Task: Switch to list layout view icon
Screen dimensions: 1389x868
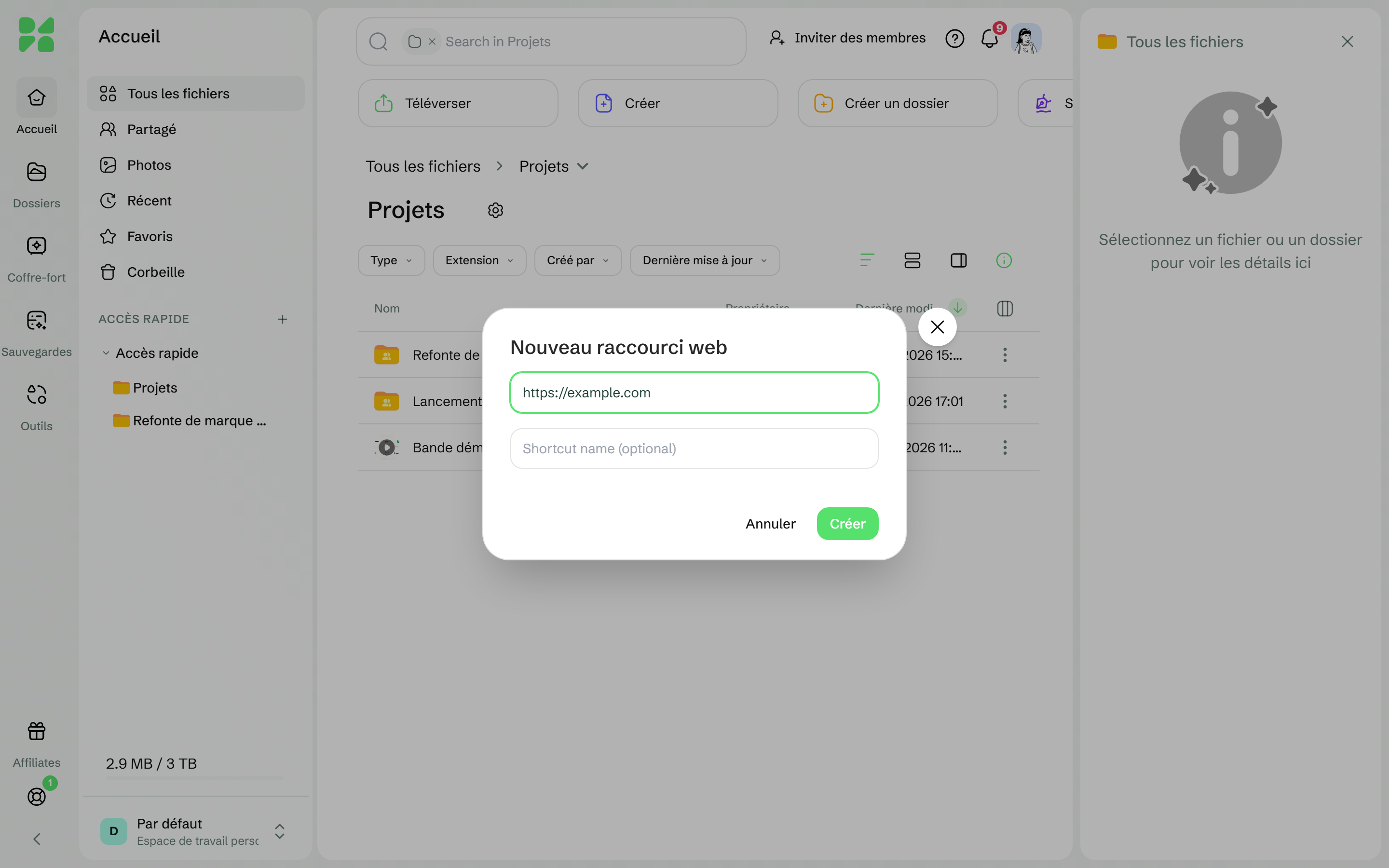Action: click(x=912, y=260)
